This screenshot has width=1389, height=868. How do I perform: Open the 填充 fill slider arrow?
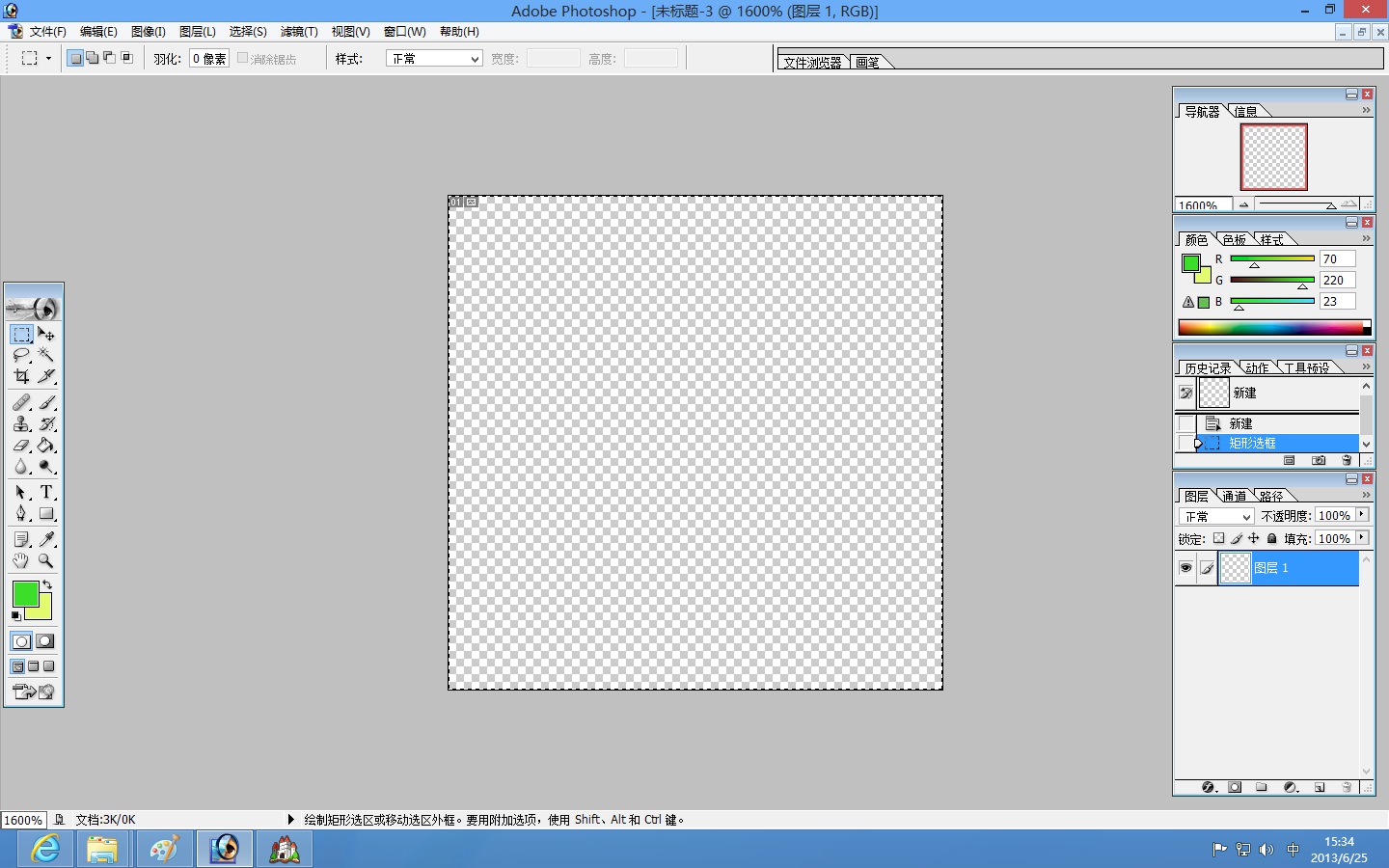pos(1362,538)
